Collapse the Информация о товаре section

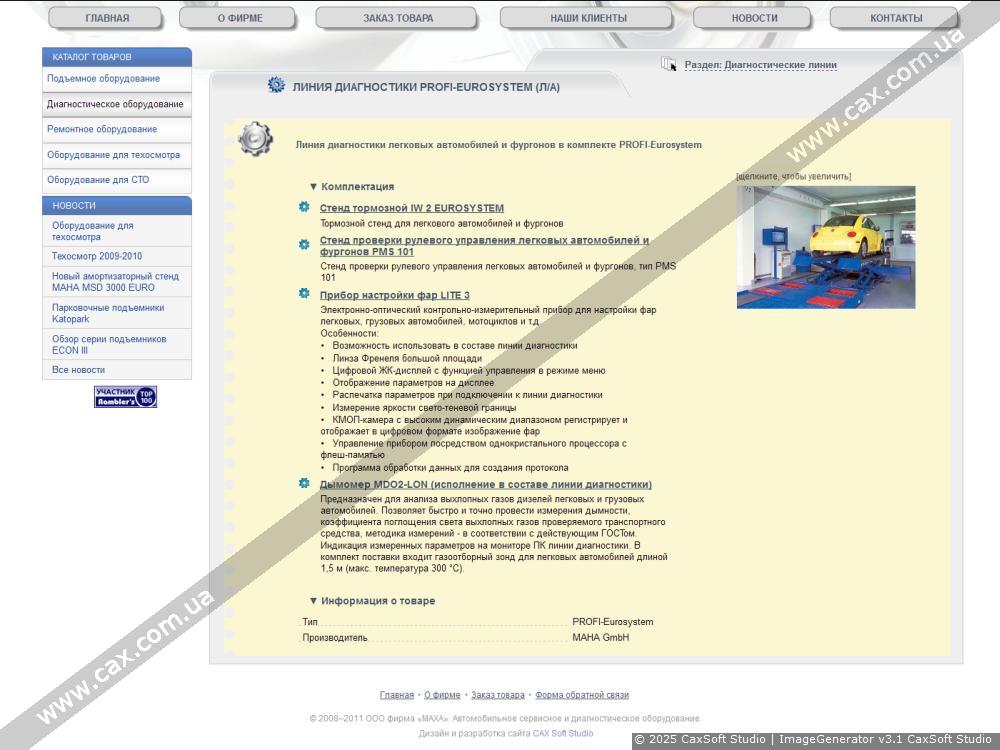coord(371,601)
